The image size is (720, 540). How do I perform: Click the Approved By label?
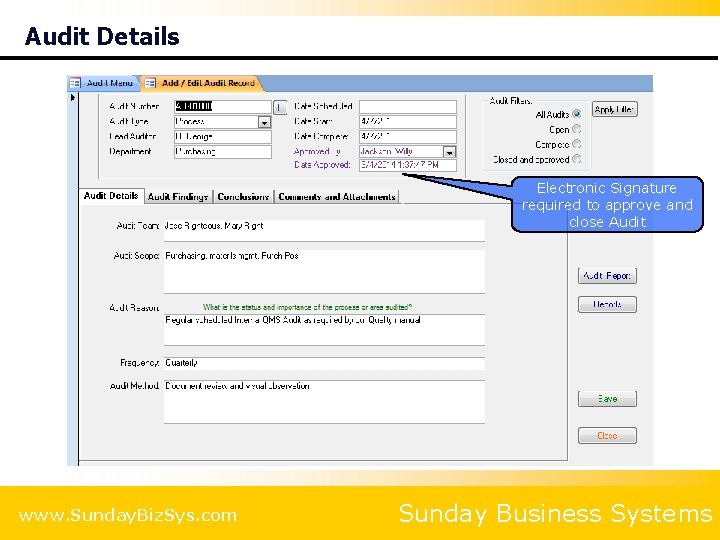pos(317,152)
